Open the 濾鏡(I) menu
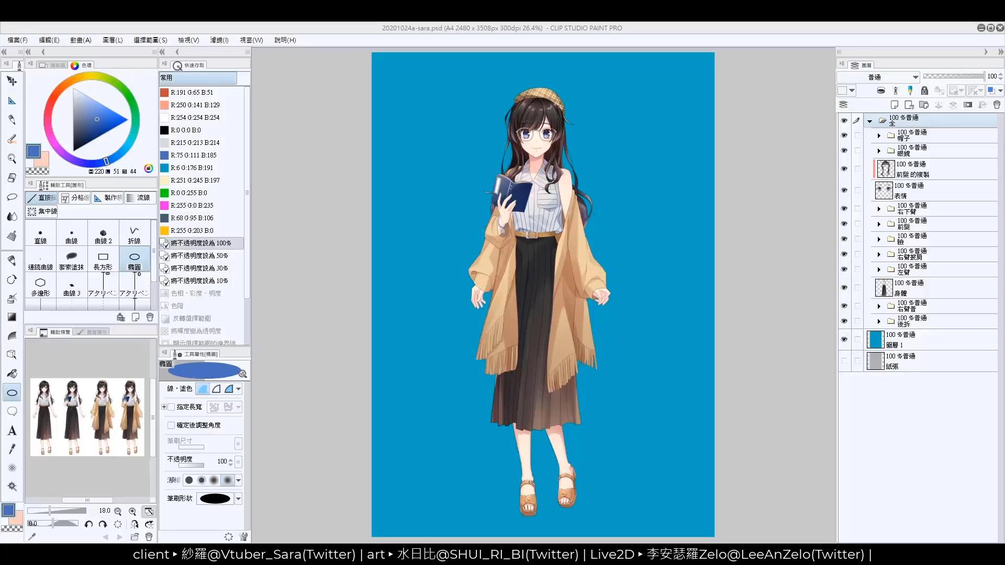This screenshot has width=1005, height=565. click(x=219, y=40)
